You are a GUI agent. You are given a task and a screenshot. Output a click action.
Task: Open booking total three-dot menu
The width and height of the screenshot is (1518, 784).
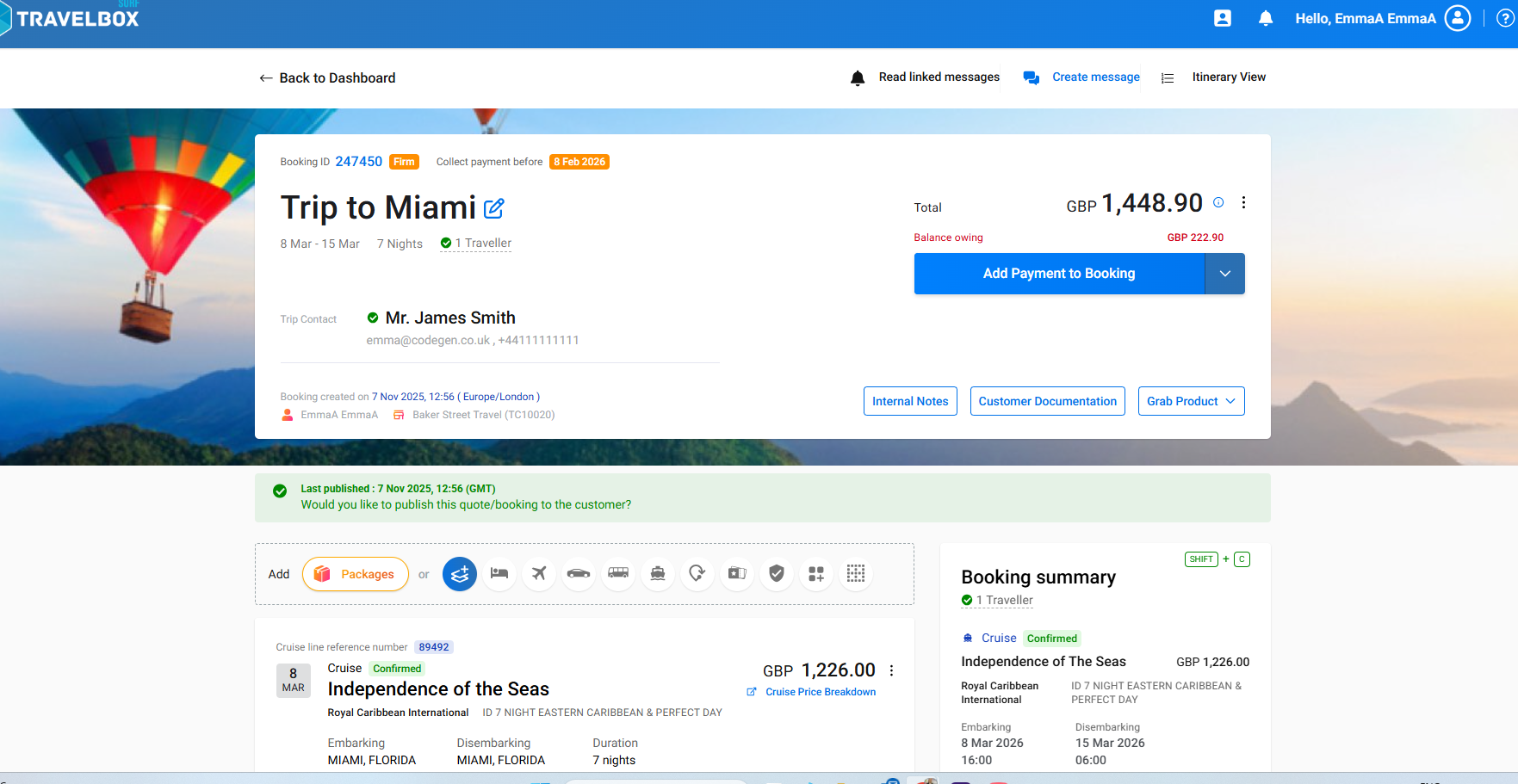click(x=1243, y=203)
